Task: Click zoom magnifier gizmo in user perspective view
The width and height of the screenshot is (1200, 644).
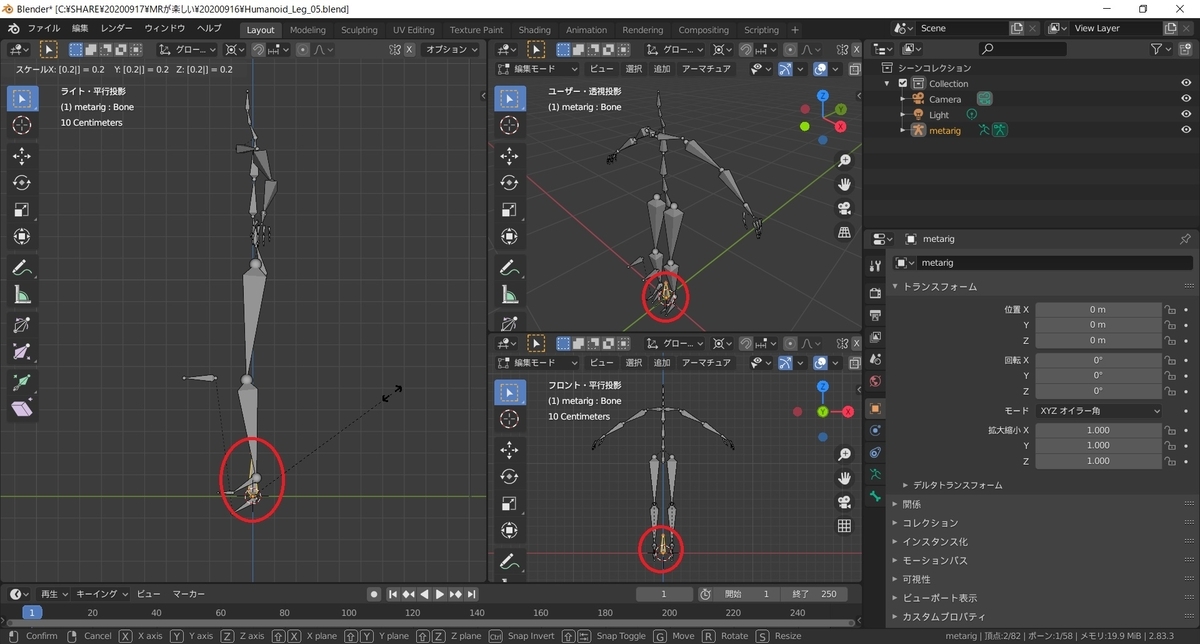Action: [x=844, y=160]
